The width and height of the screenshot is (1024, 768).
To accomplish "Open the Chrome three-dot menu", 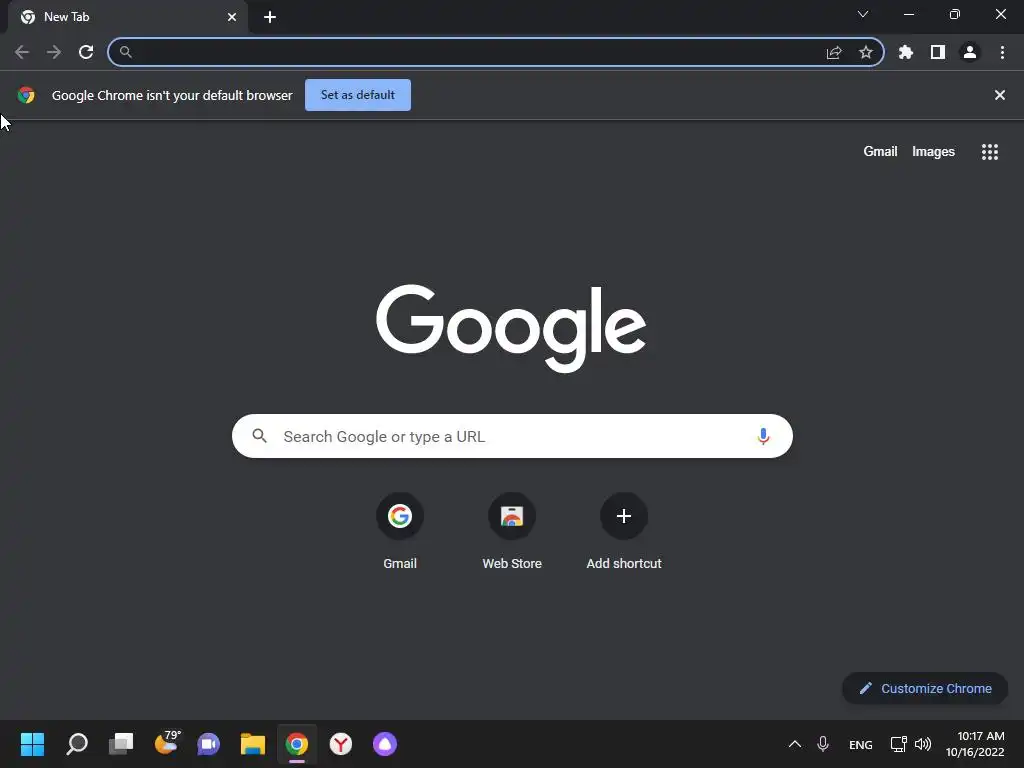I will (x=1002, y=52).
